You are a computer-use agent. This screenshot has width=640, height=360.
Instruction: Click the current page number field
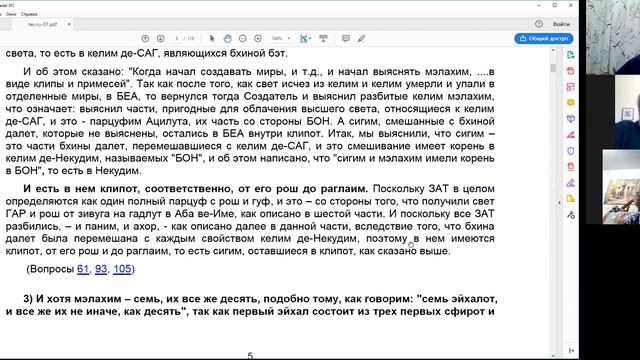click(x=176, y=38)
